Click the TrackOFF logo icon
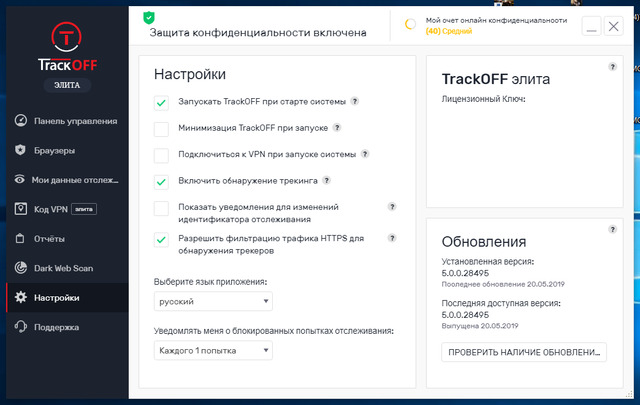This screenshot has width=640, height=405. point(64,39)
